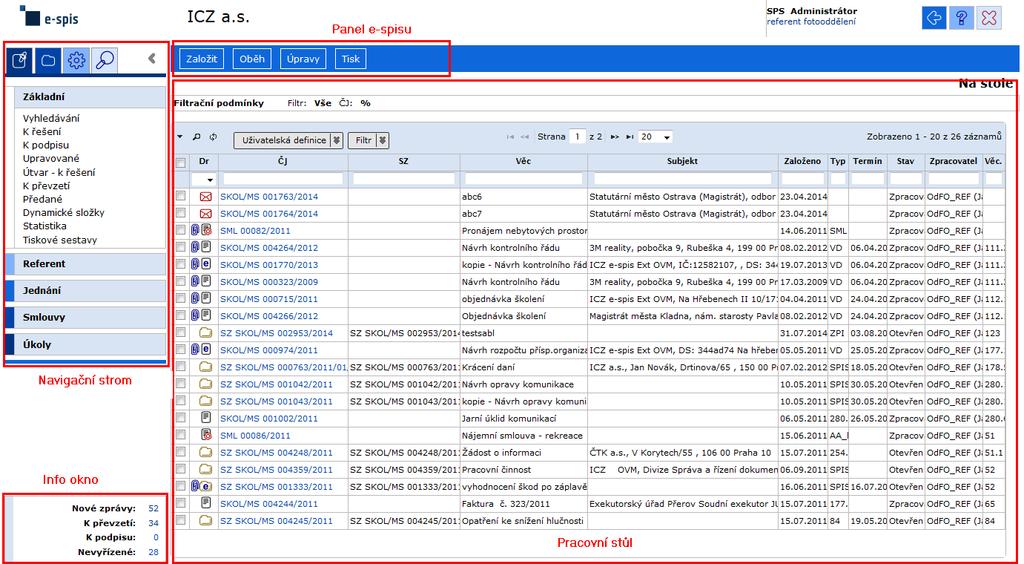Click the 'e' document icon in row SKOL/MS 001770/2013
This screenshot has height=564, width=1024.
(206, 264)
